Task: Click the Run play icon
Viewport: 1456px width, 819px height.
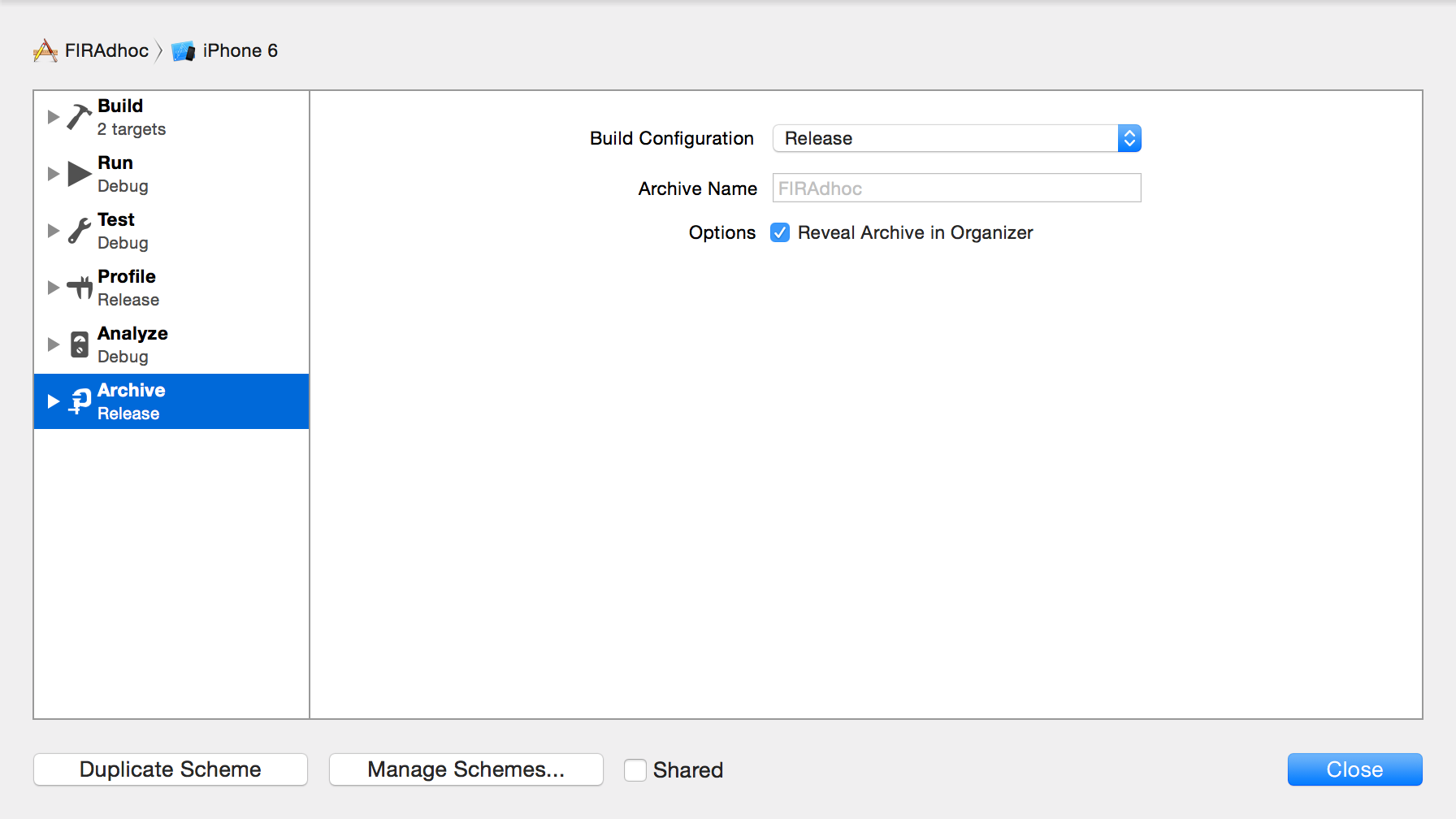Action: coord(79,174)
